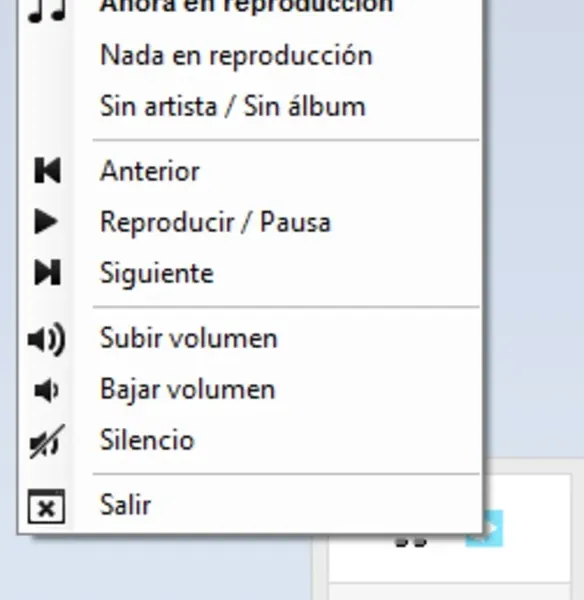Choose Reproducir / Pausa from the menu
This screenshot has height=600, width=584.
[250, 222]
